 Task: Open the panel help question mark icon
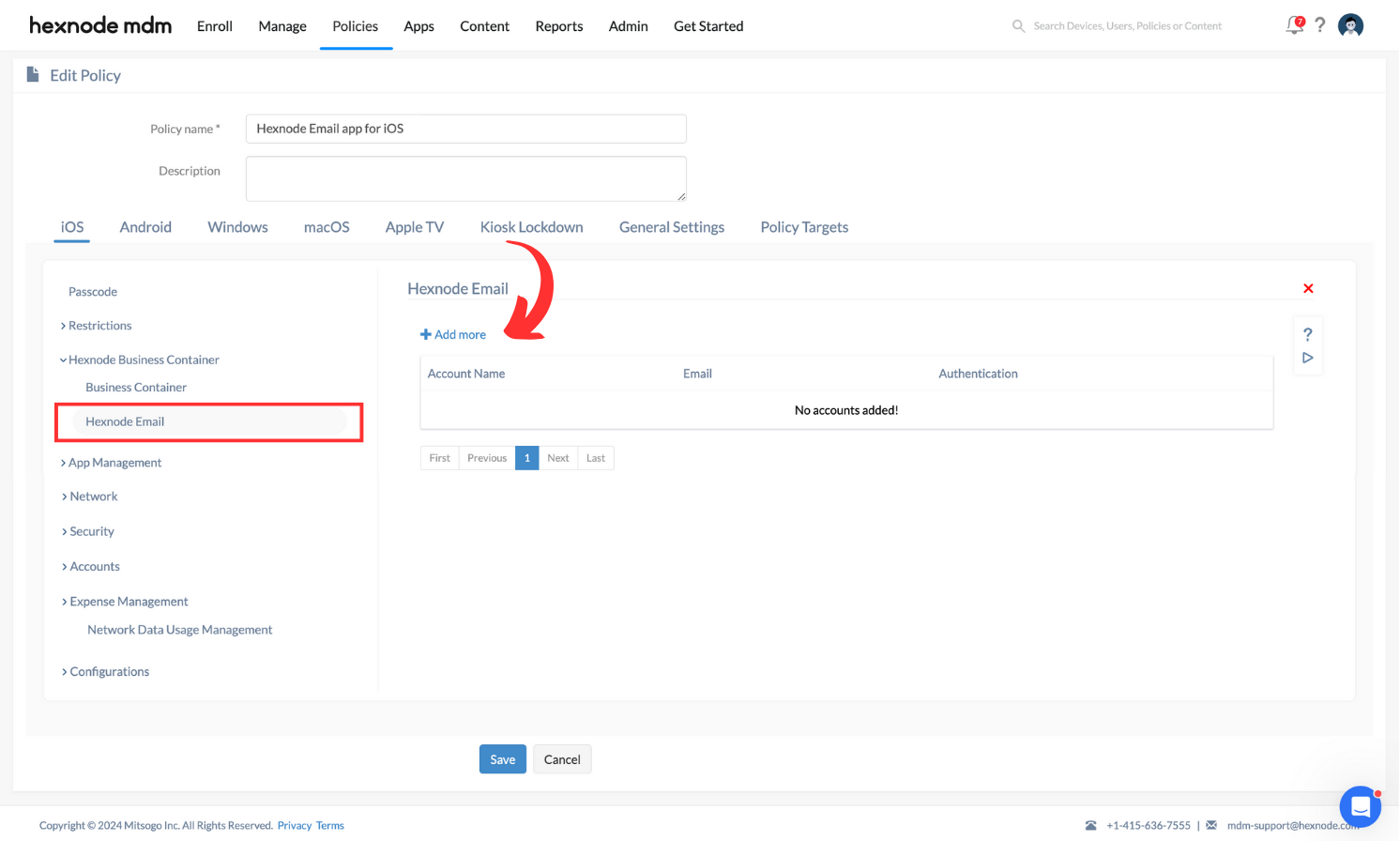point(1307,334)
